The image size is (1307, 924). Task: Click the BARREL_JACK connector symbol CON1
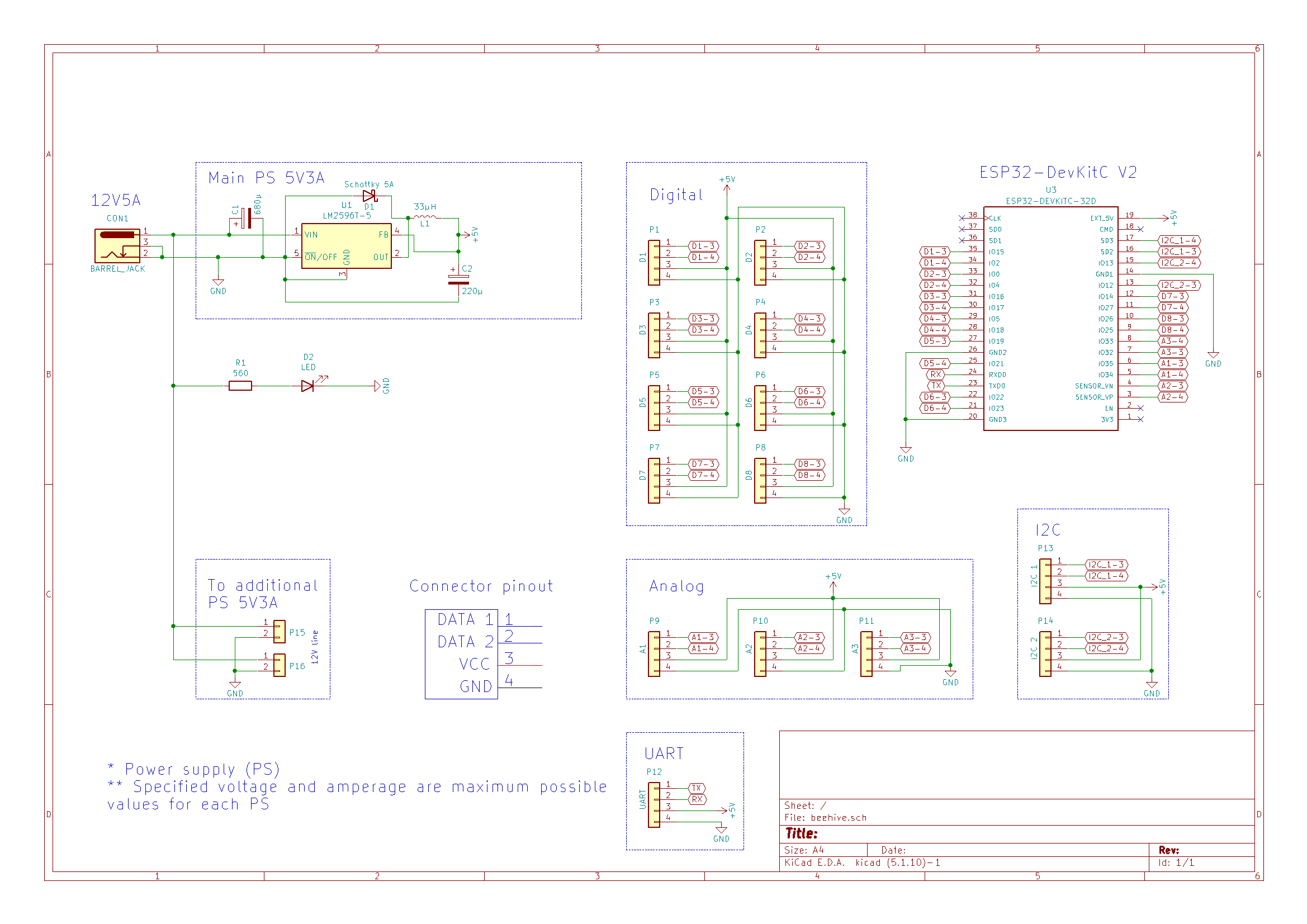[117, 245]
